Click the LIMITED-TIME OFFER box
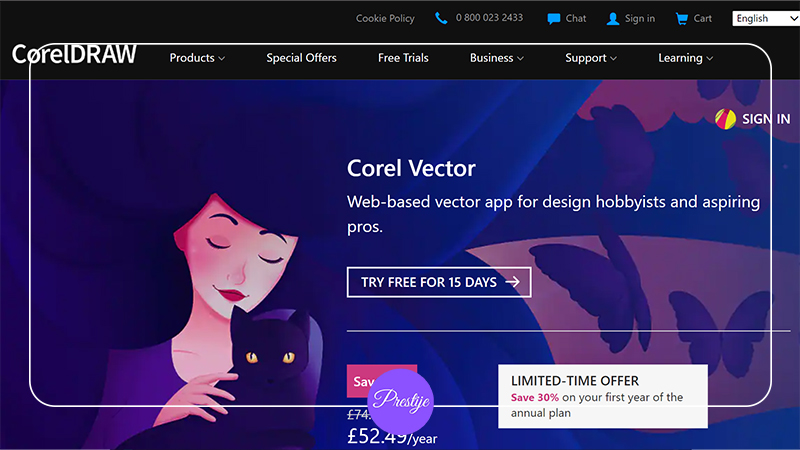 click(x=603, y=396)
